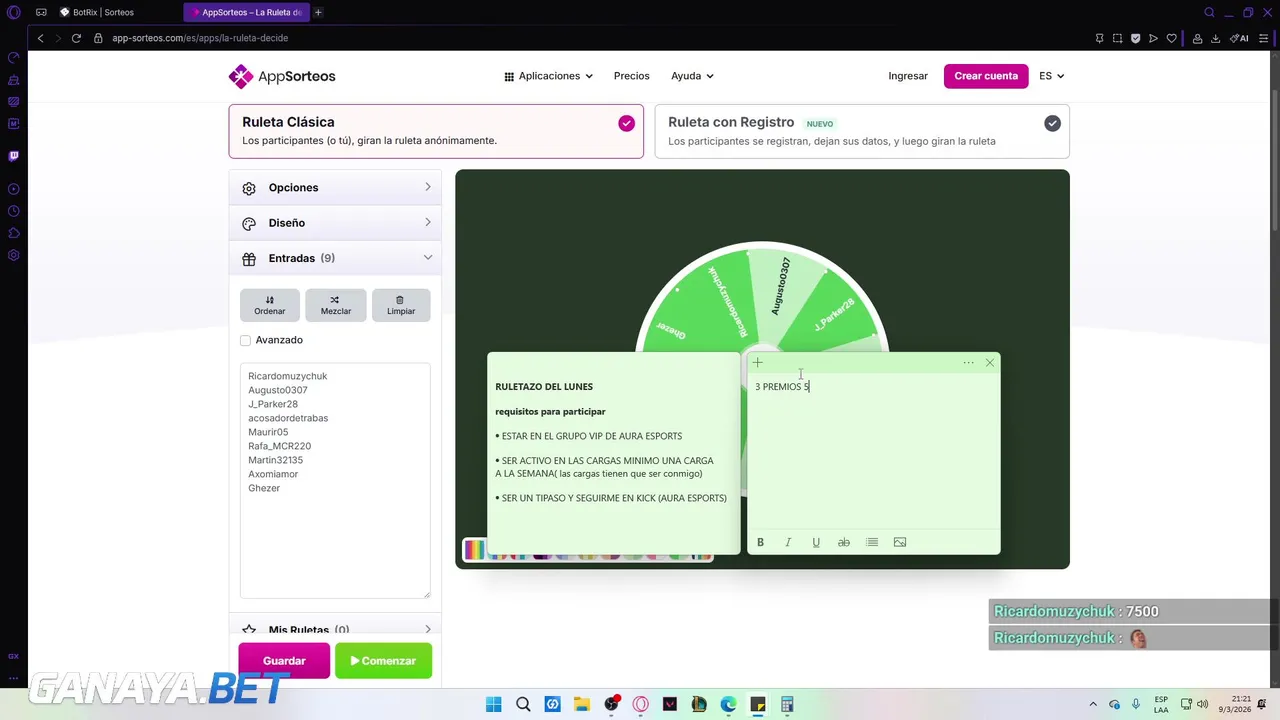Image resolution: width=1280 pixels, height=720 pixels.
Task: Enable the Avanzado checkbox
Action: [x=245, y=340]
